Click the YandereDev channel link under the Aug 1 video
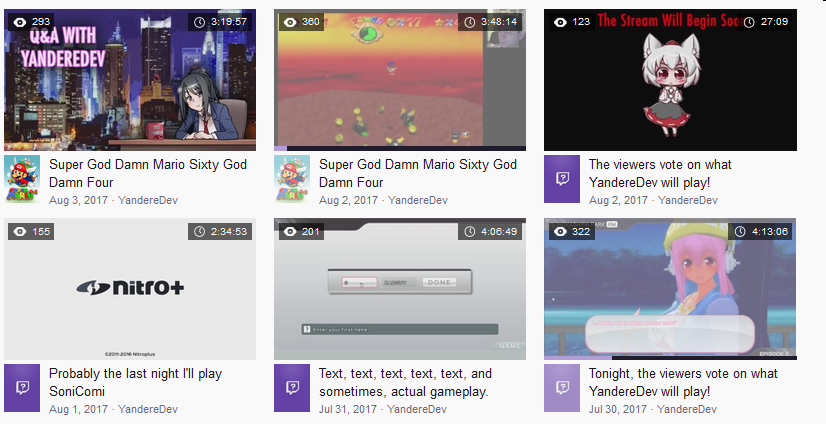This screenshot has height=424, width=826. (148, 409)
